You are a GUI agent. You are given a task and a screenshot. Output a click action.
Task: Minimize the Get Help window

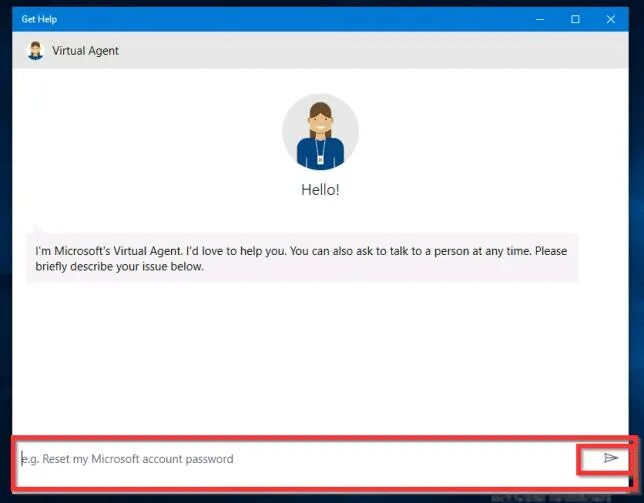(x=540, y=19)
